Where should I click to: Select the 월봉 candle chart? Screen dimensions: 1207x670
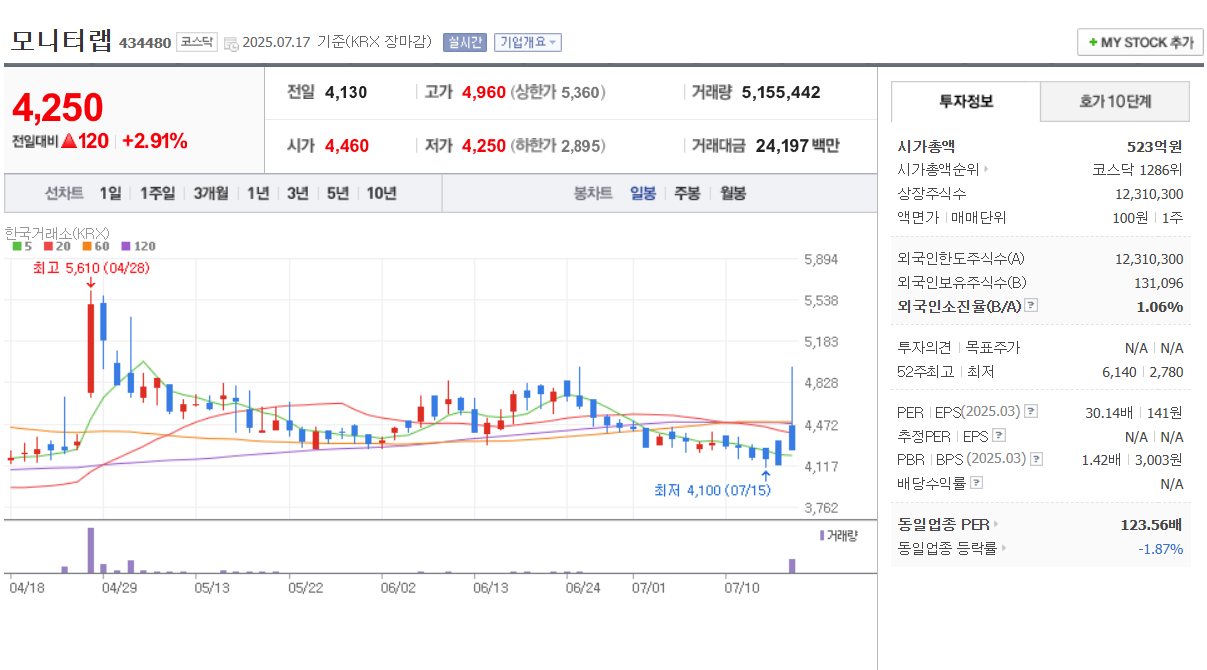[x=733, y=193]
